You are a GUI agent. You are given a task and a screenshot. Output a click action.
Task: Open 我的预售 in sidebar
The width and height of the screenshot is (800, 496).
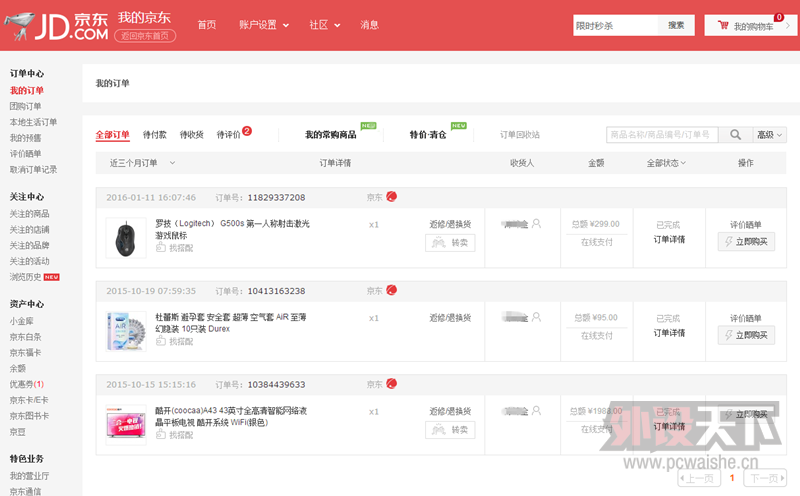click(x=26, y=138)
